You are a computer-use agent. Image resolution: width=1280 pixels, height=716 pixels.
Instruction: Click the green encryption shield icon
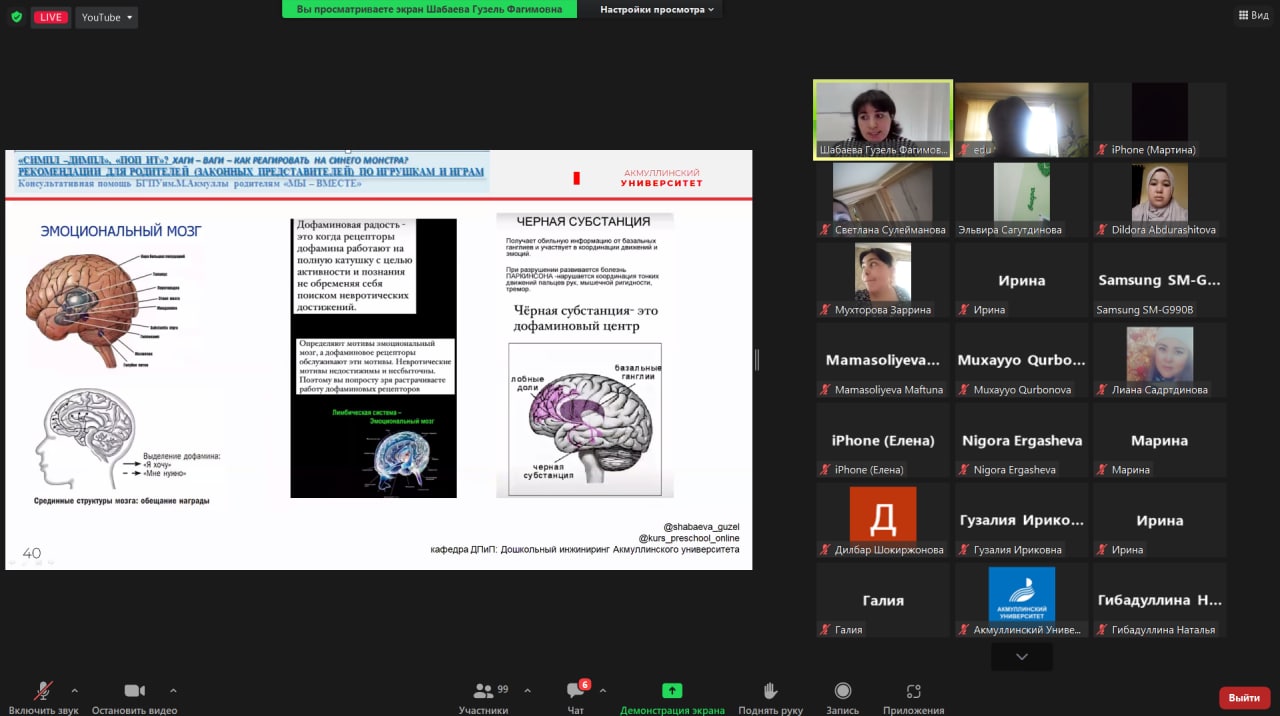point(15,17)
